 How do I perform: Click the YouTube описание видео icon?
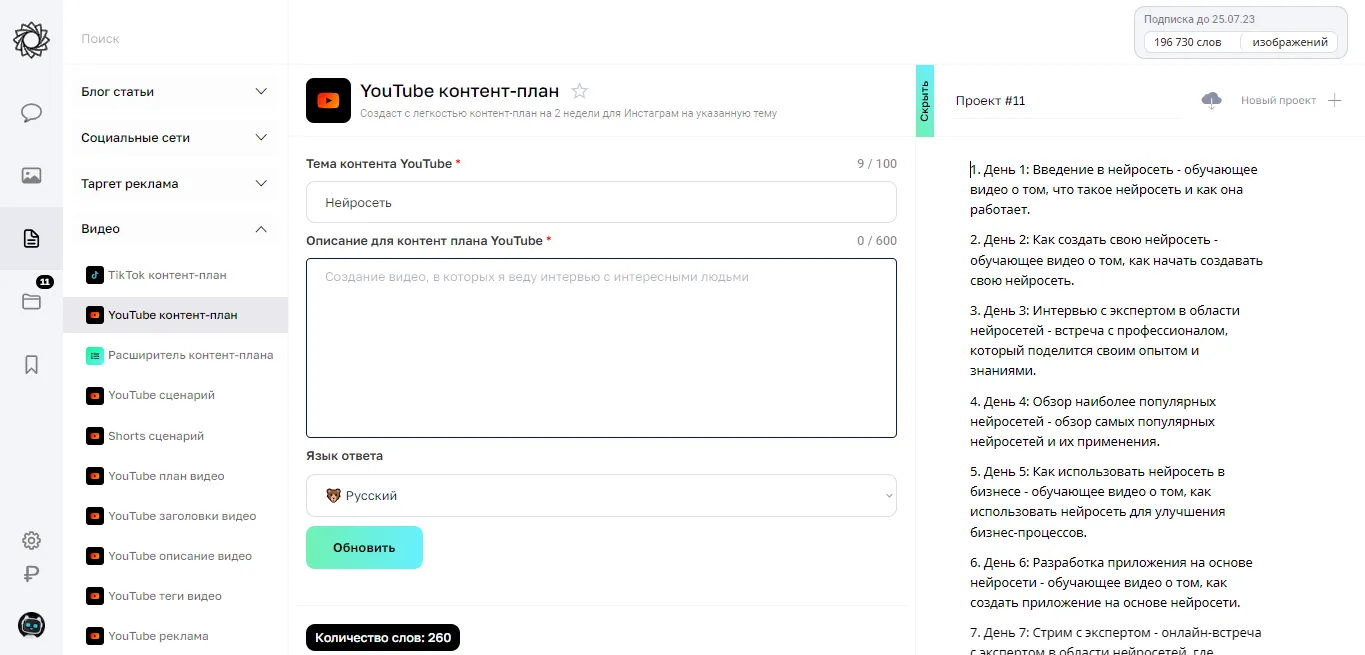point(94,556)
